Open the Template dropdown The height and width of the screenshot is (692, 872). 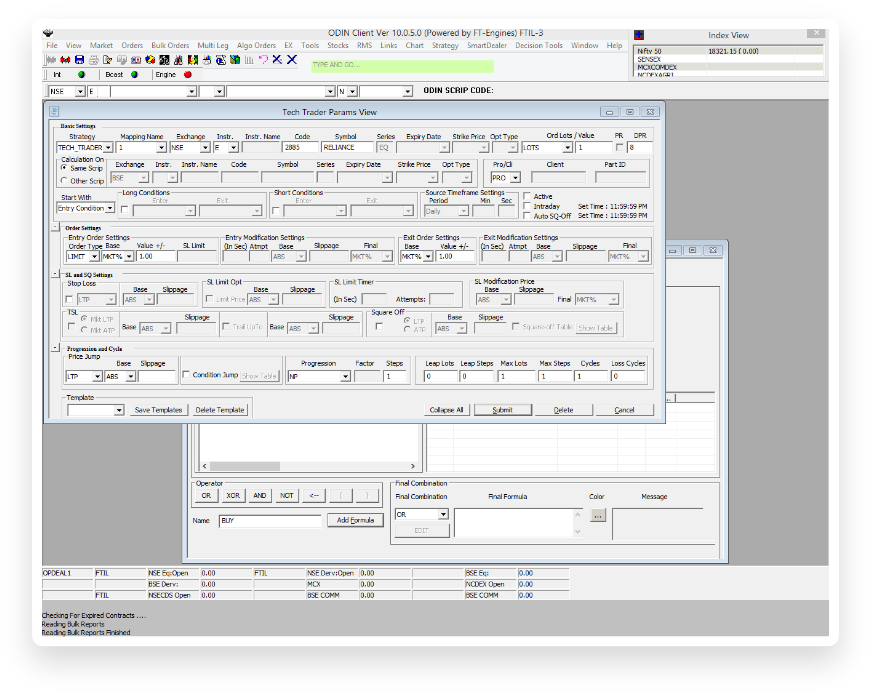[x=119, y=410]
